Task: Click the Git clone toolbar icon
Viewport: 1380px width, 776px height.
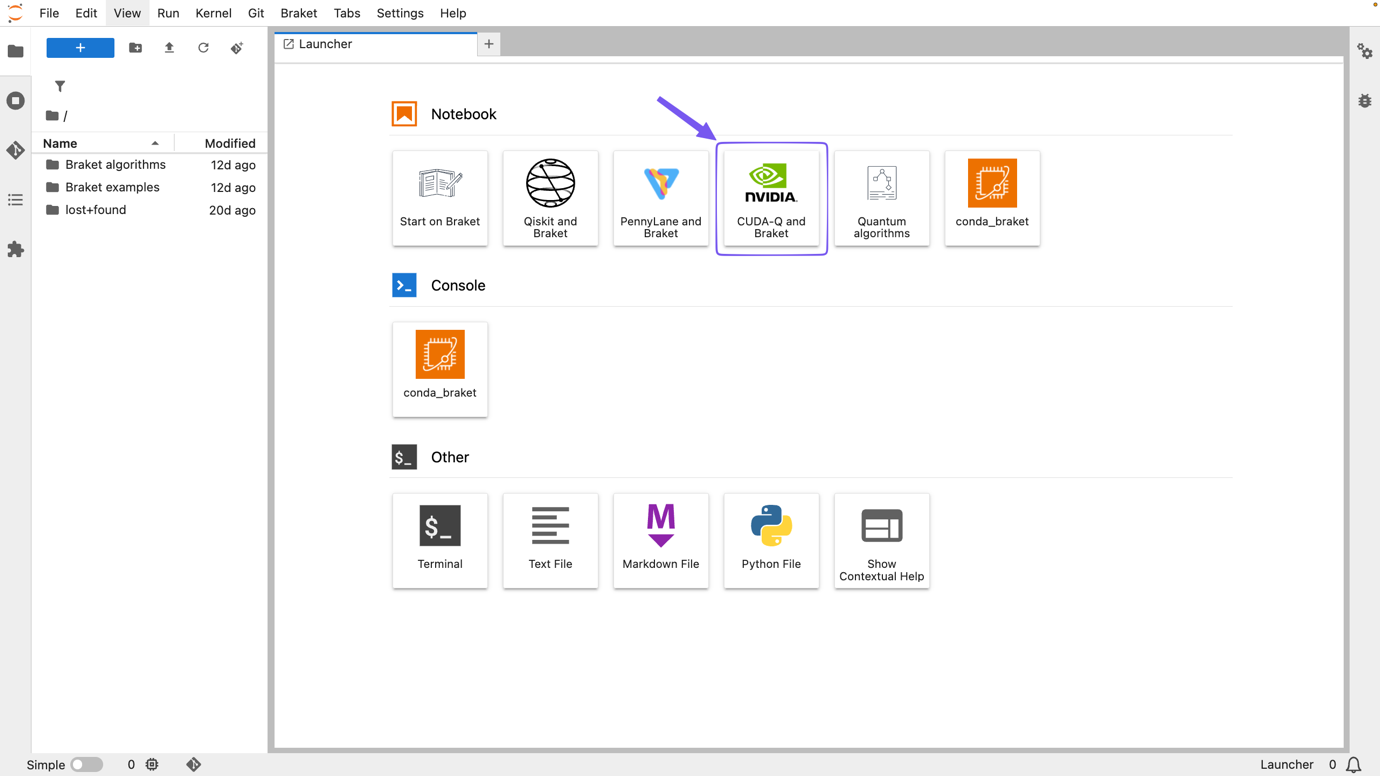Action: point(237,48)
